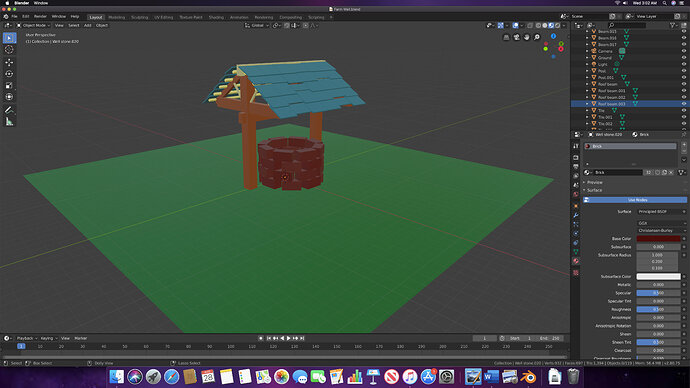690x388 pixels.
Task: Select the Annotate tool
Action: coord(9,110)
